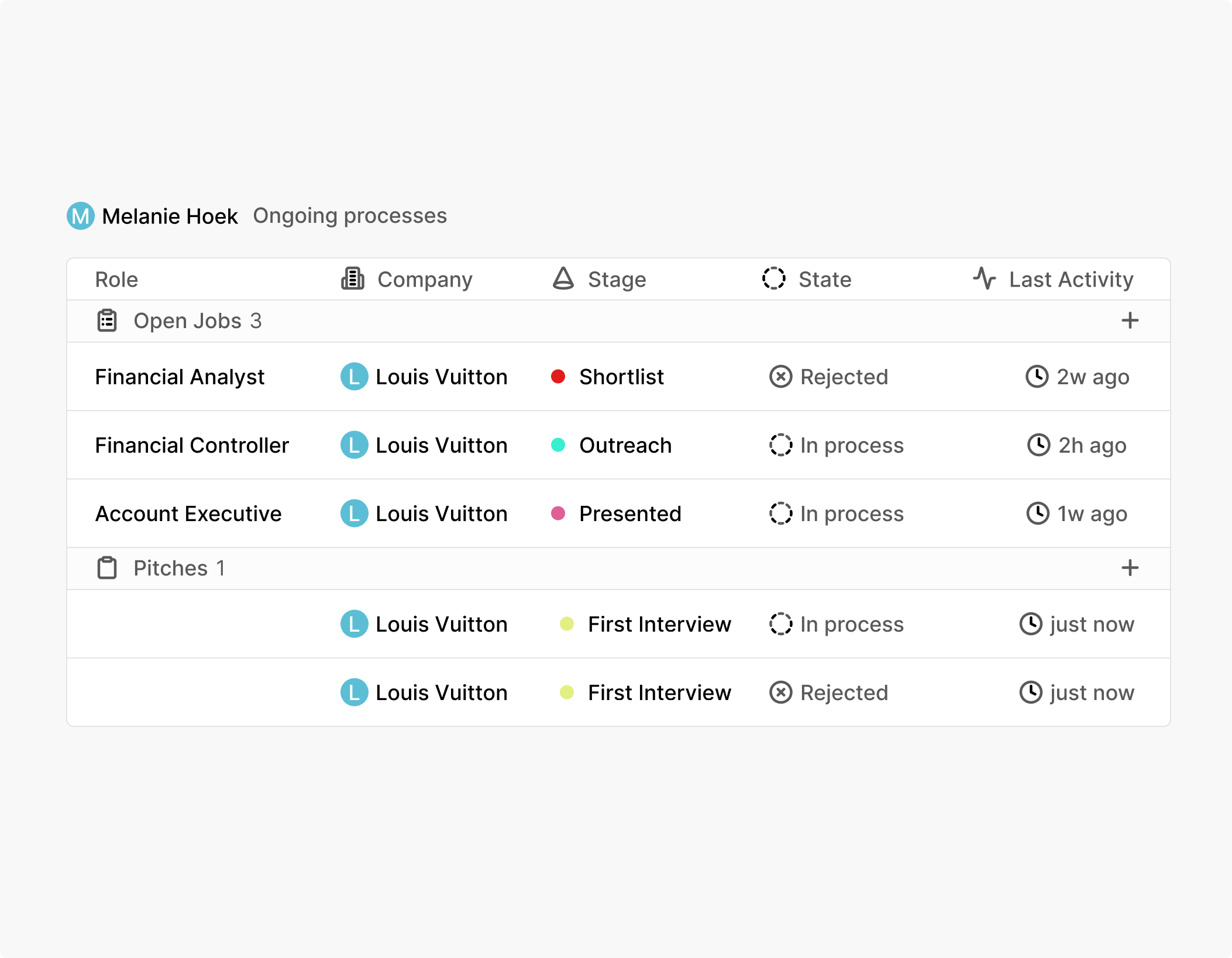Viewport: 1232px width, 958px height.
Task: Click the Open Jobs clipboard list icon
Action: tap(107, 321)
